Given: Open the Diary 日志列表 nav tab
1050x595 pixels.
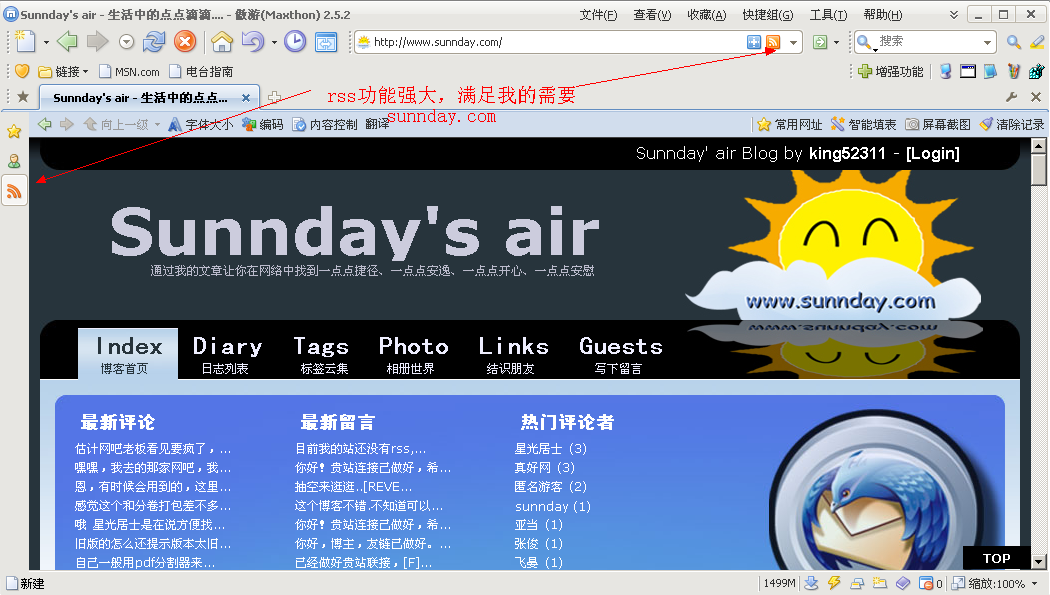Looking at the screenshot, I should 227,355.
